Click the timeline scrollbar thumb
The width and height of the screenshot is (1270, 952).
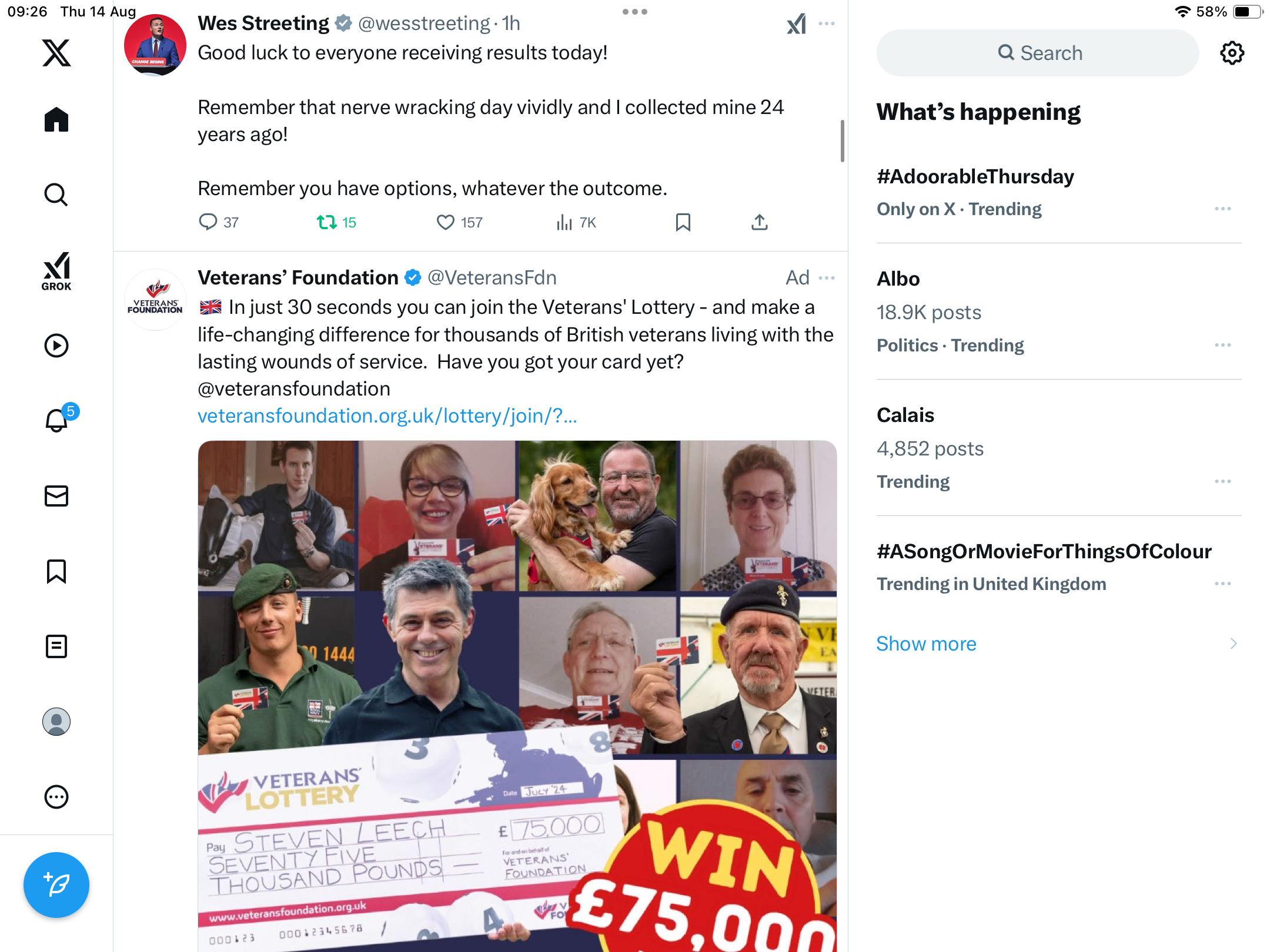point(842,141)
